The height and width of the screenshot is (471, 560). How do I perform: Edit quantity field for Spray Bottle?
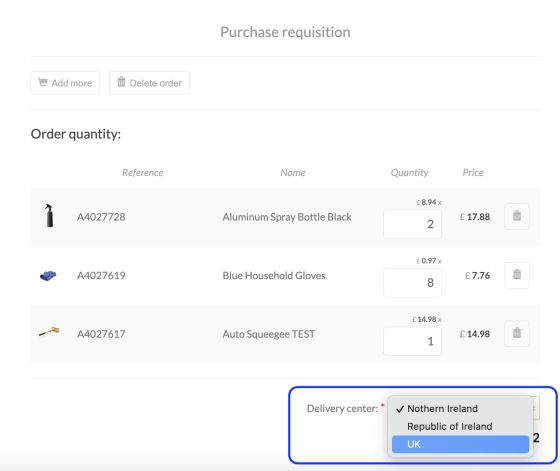pos(412,224)
